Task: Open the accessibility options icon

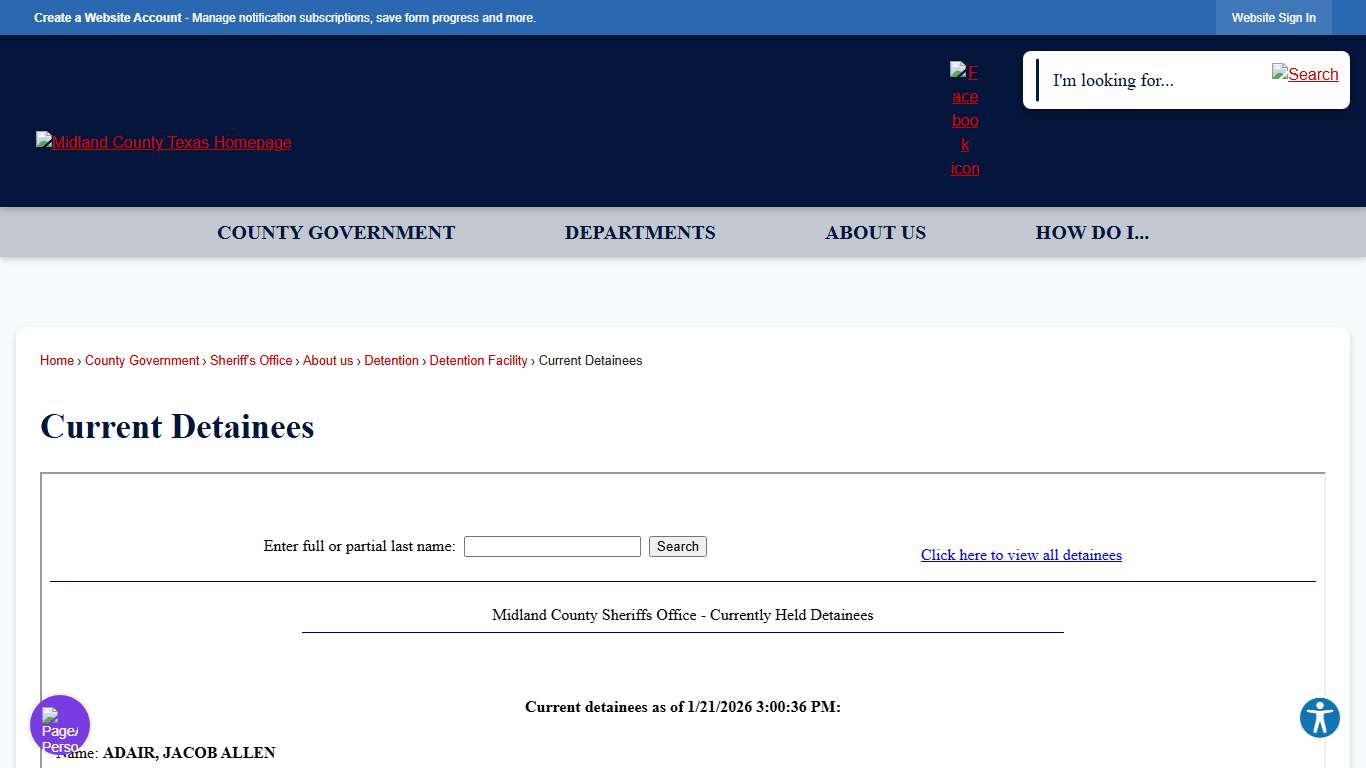Action: point(1319,717)
